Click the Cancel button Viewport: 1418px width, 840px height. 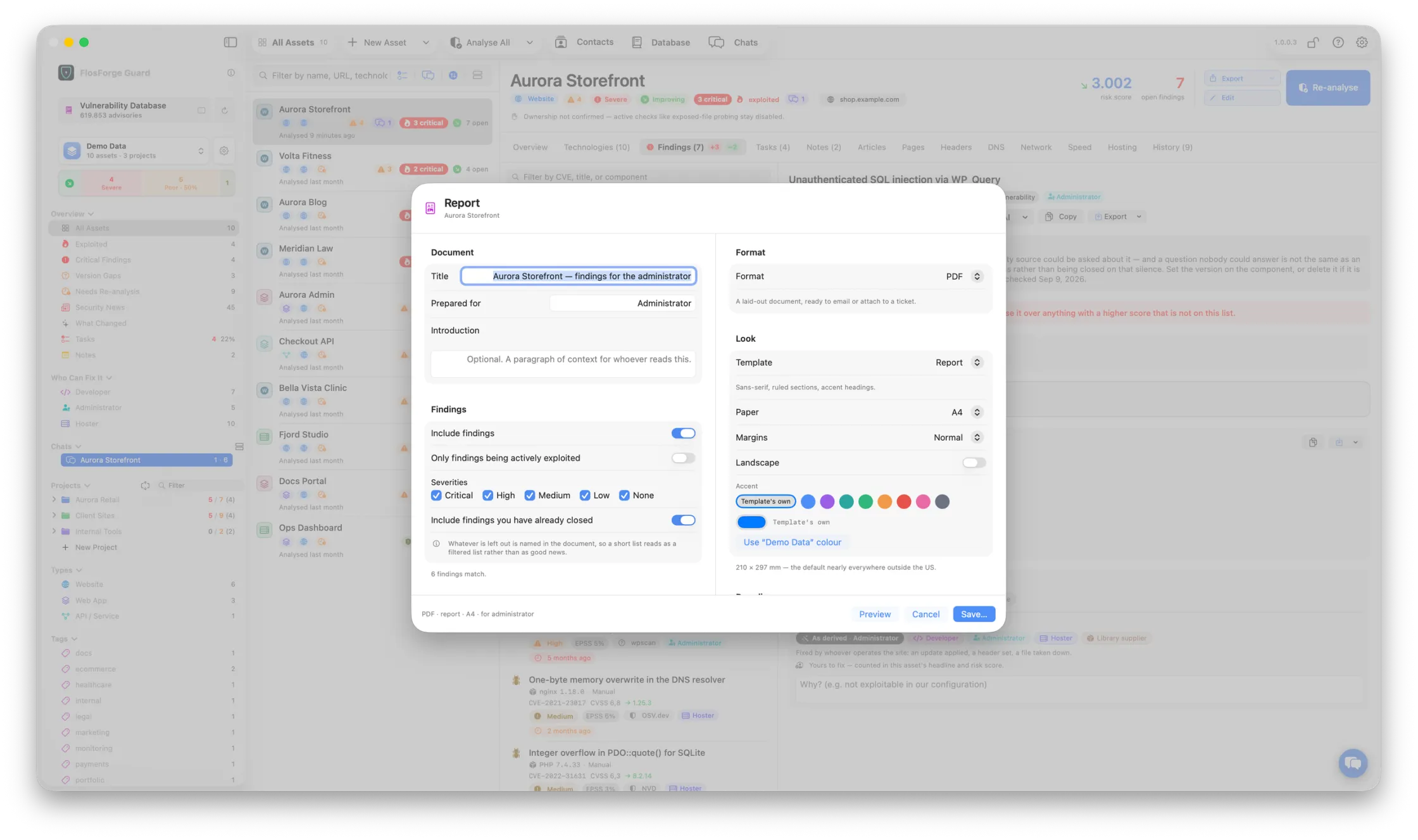925,614
